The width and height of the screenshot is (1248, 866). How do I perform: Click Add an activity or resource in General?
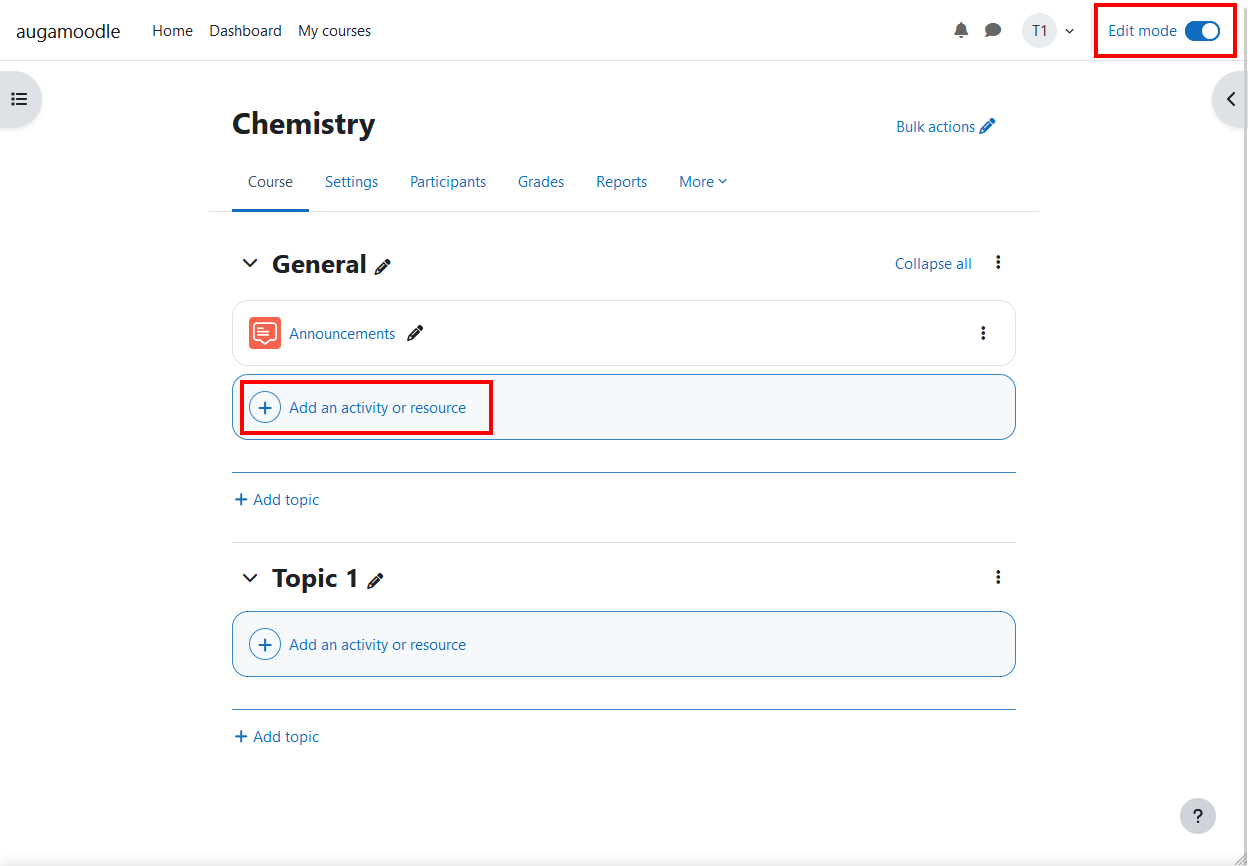coord(377,407)
